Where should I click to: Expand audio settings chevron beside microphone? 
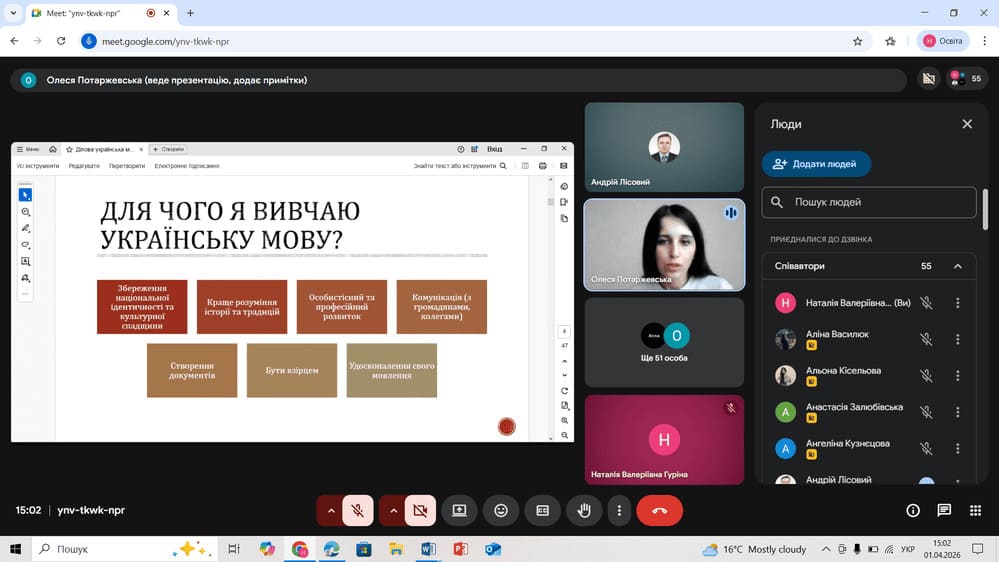tap(331, 510)
